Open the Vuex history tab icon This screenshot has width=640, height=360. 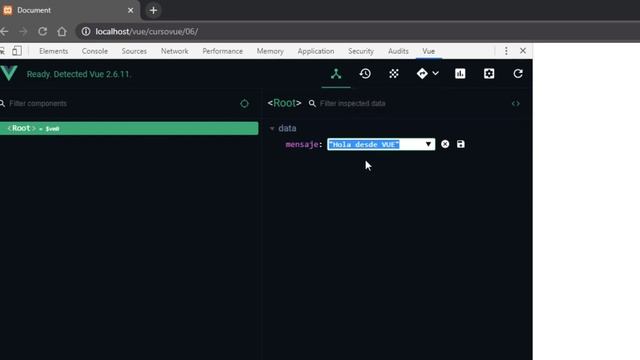tap(365, 74)
